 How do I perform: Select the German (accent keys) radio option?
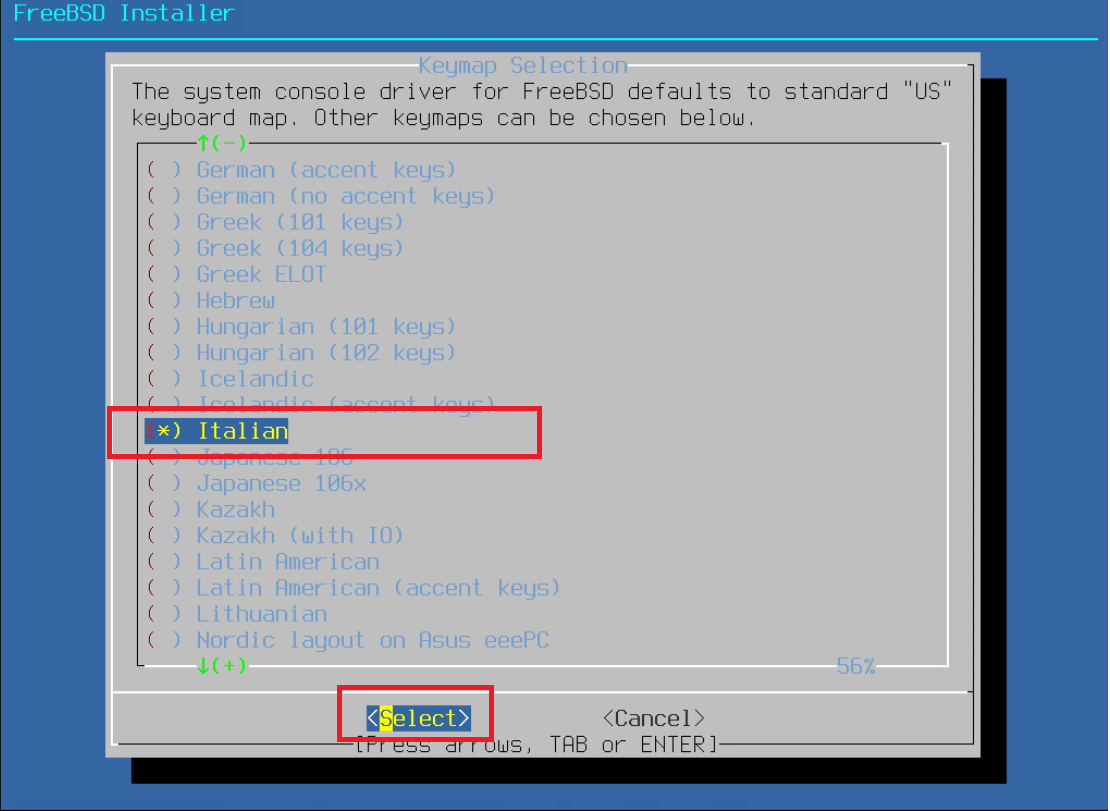(301, 171)
